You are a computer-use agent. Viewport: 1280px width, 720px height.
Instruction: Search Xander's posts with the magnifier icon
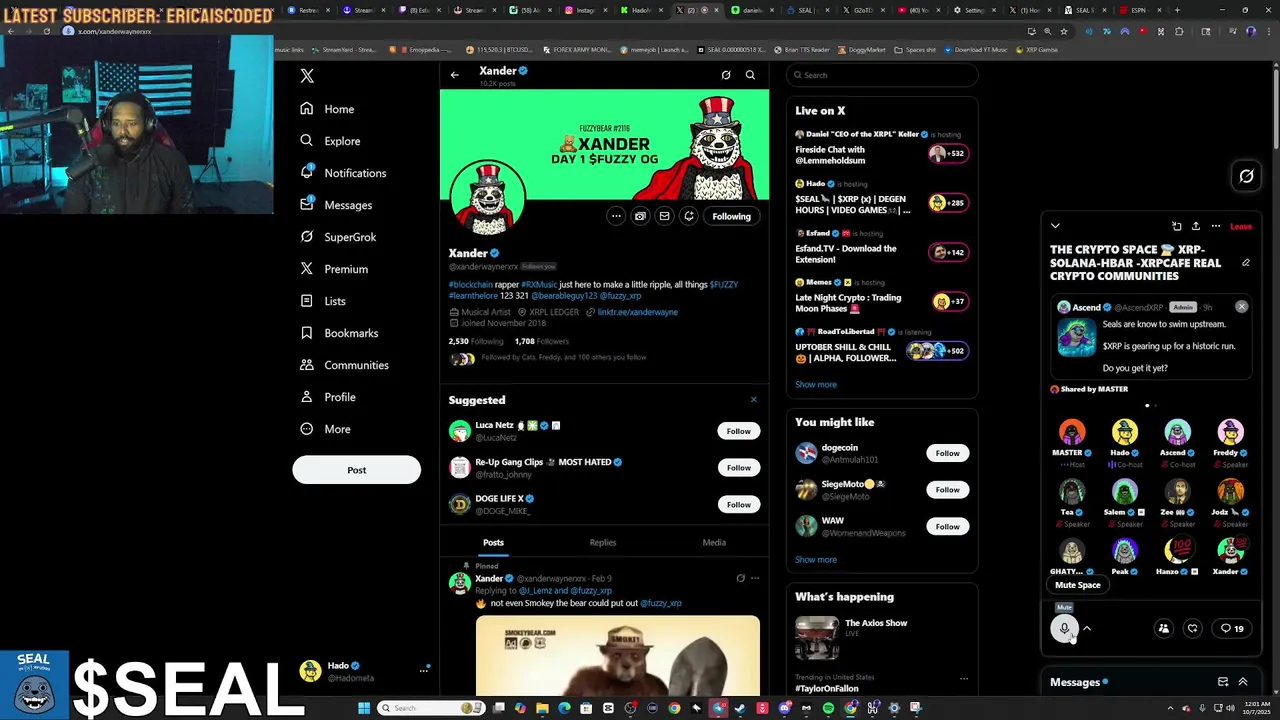[x=750, y=75]
